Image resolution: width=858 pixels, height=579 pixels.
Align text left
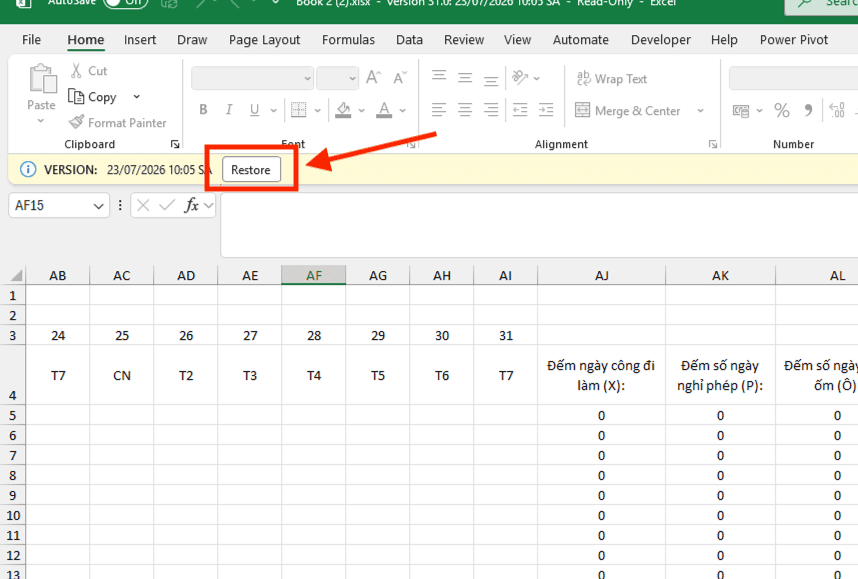click(439, 110)
